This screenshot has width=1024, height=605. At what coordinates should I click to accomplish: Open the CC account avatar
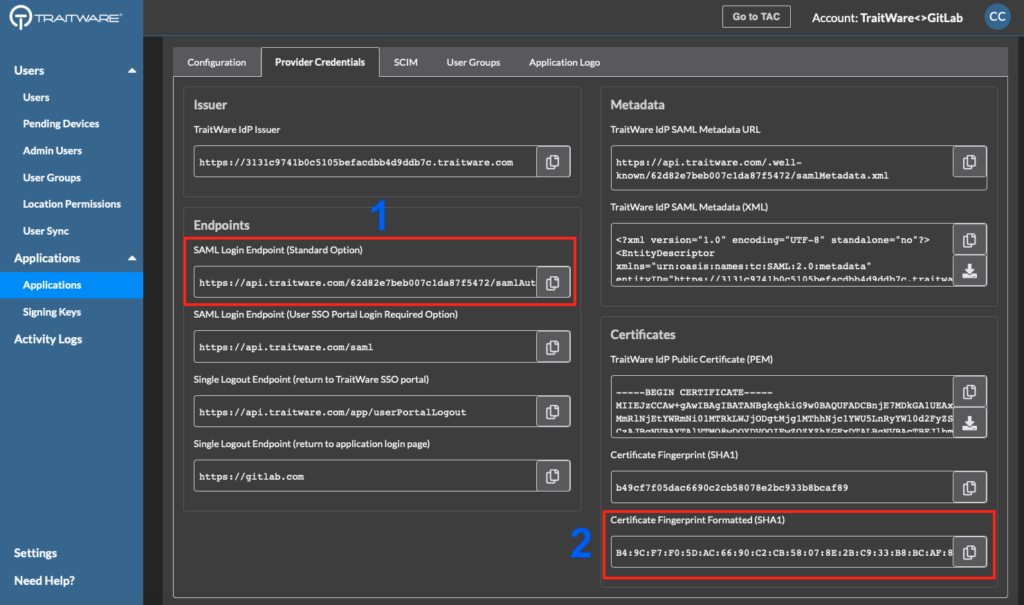pos(997,17)
